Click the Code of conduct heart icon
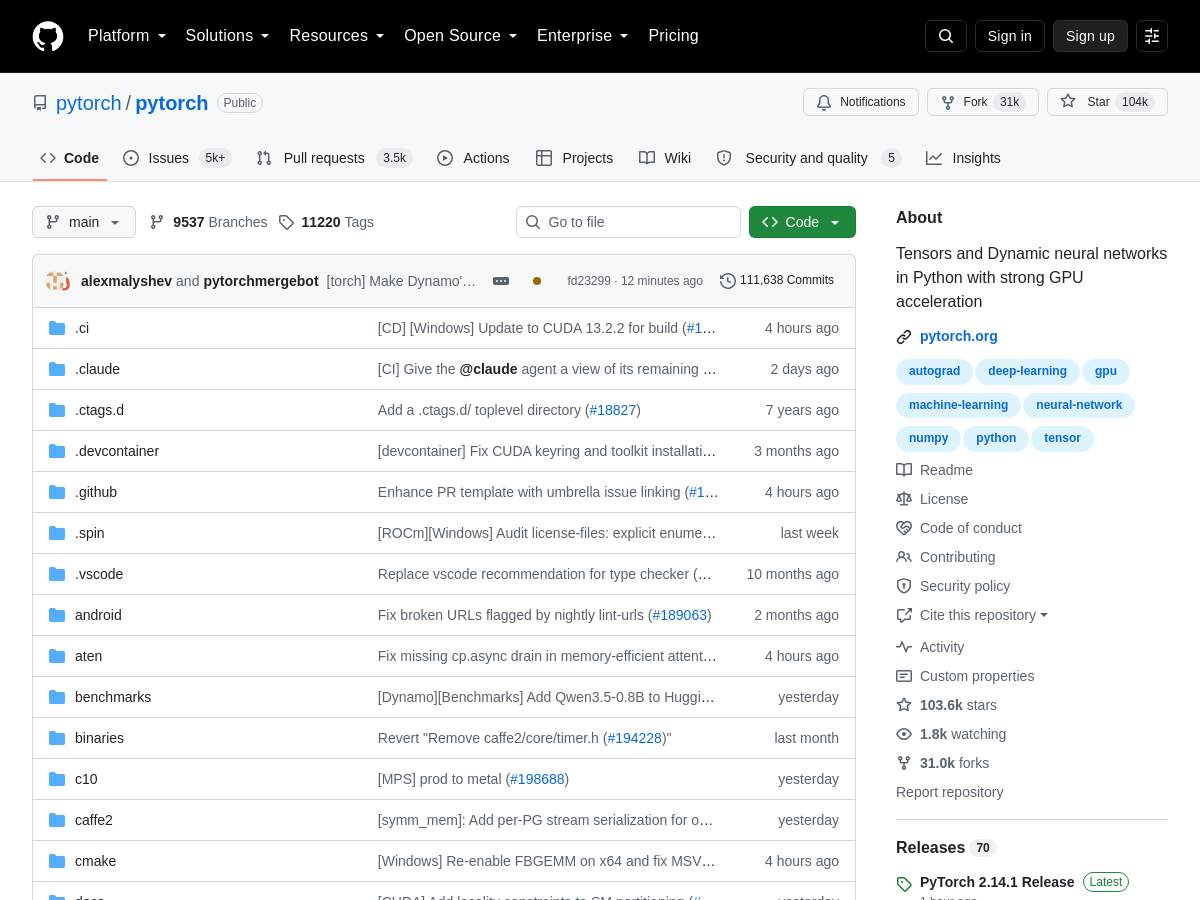The image size is (1200, 900). point(904,528)
